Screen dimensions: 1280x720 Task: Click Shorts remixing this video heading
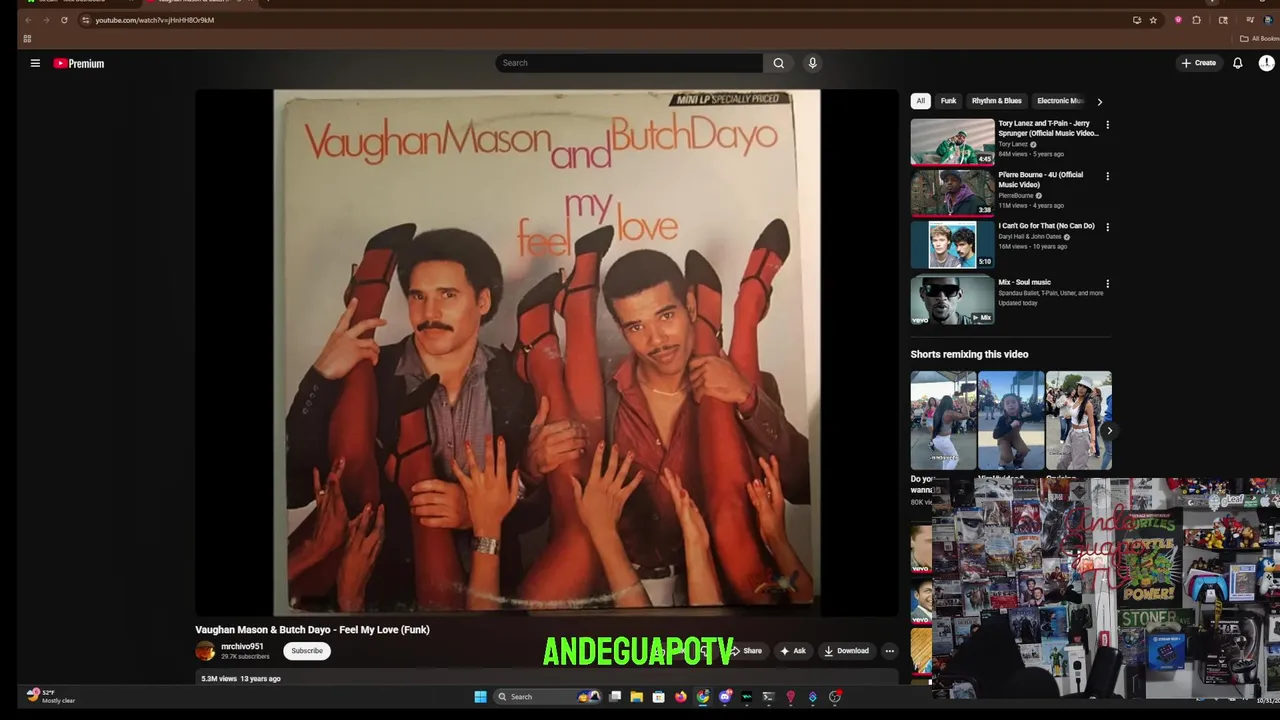click(969, 354)
